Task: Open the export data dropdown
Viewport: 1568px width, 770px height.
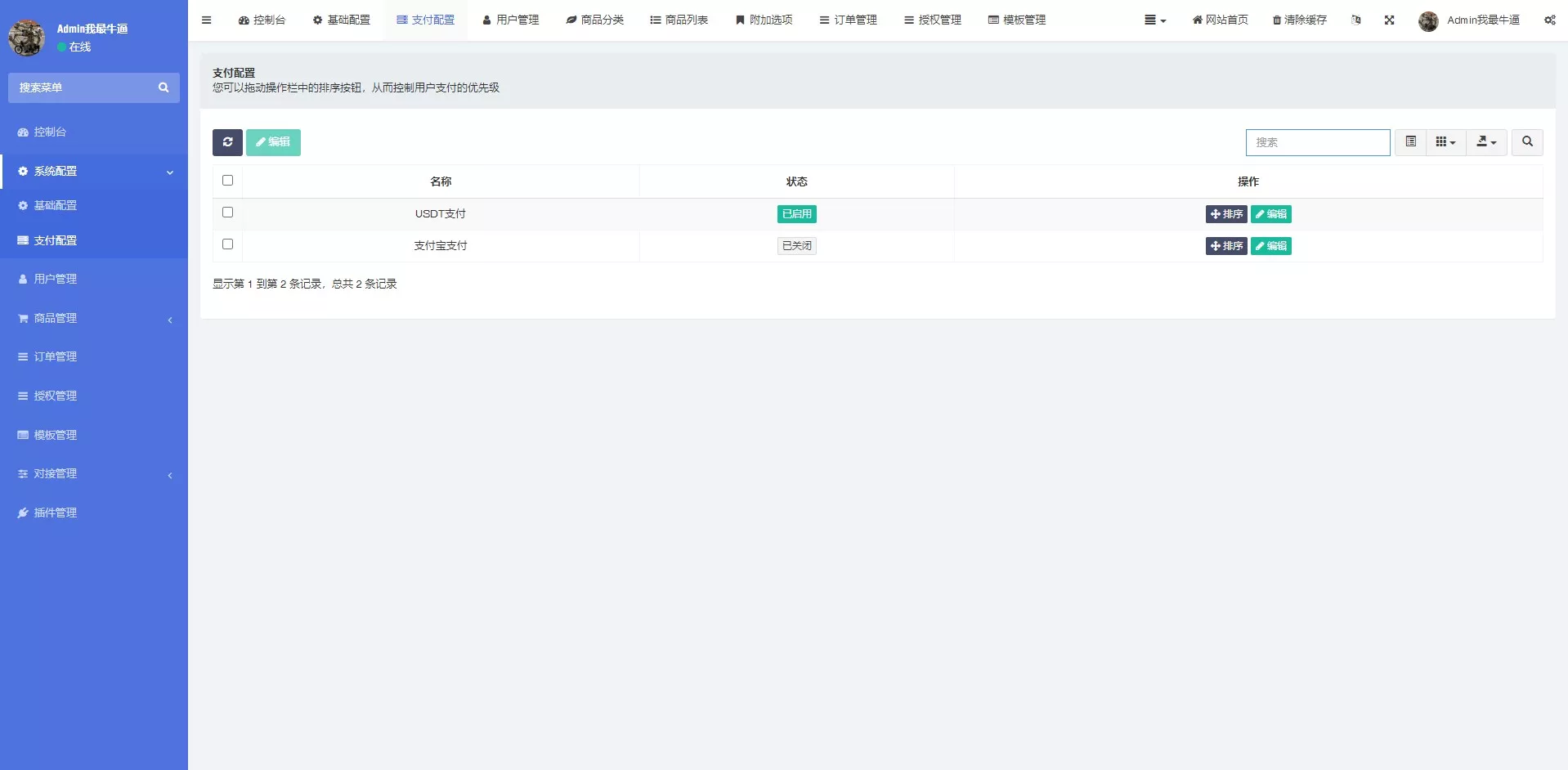Action: coord(1485,142)
